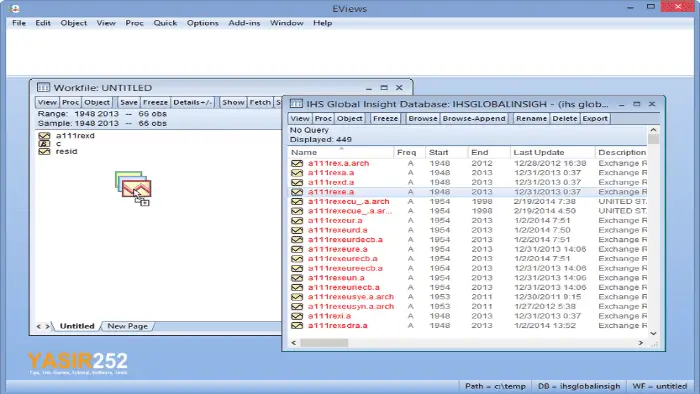
Task: Click workfile tab scroll left arrow
Action: (x=38, y=327)
